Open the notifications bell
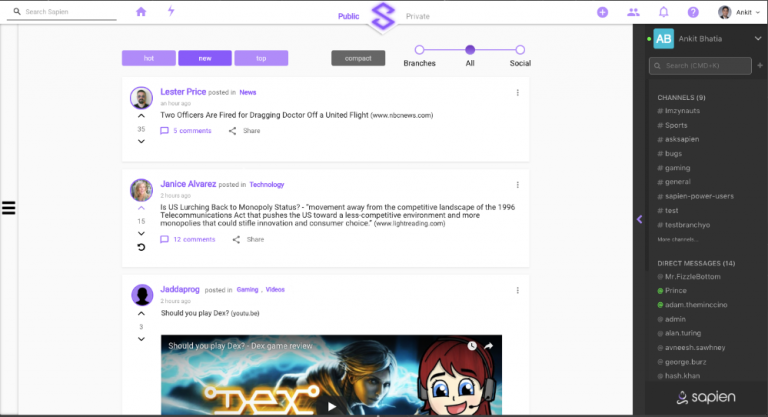This screenshot has height=417, width=768. pyautogui.click(x=663, y=12)
